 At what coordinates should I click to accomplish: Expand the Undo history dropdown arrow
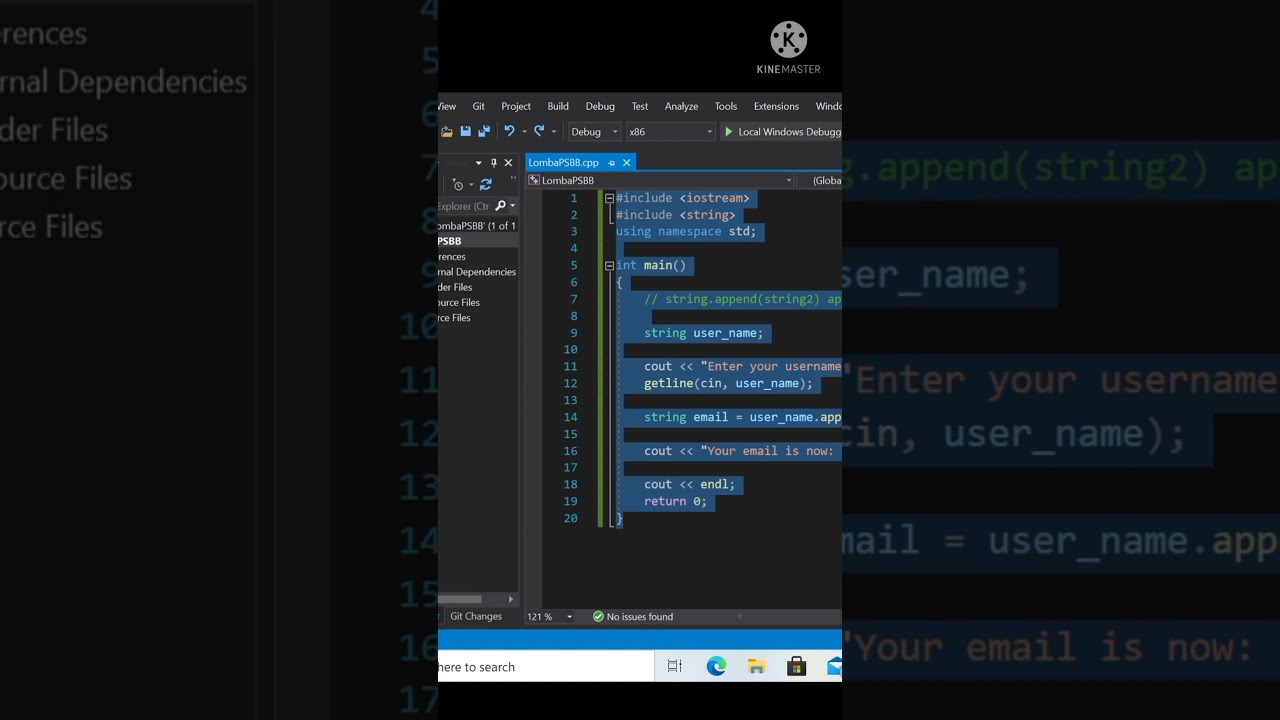pos(523,132)
